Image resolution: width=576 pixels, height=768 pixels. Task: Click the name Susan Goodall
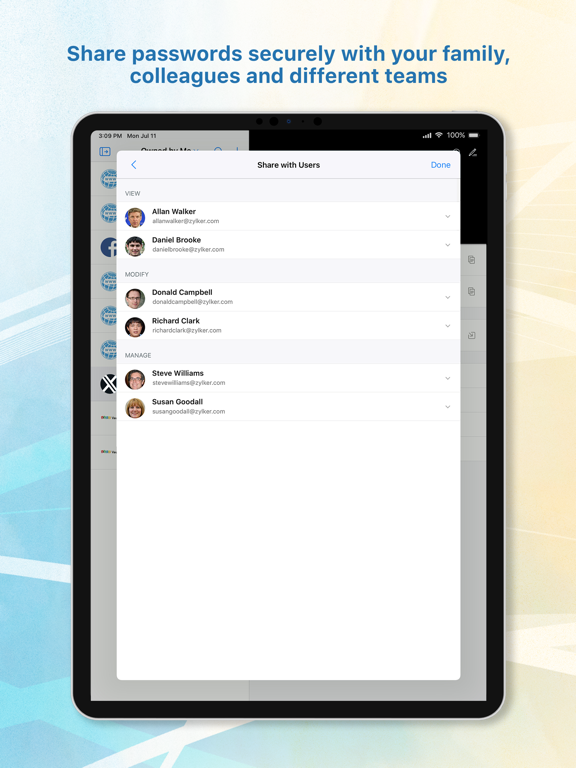coord(177,402)
